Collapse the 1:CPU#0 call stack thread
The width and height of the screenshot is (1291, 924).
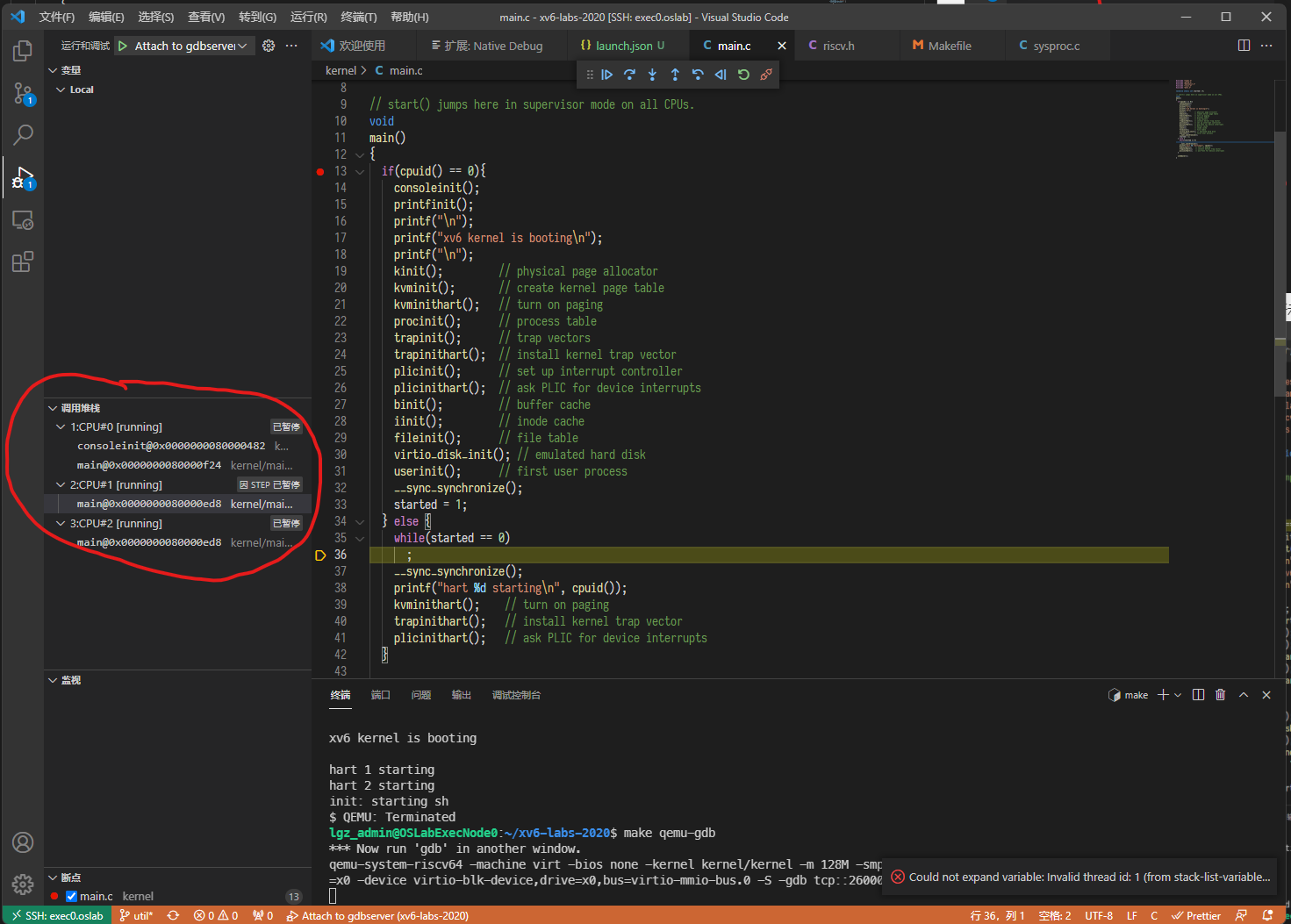(x=61, y=427)
